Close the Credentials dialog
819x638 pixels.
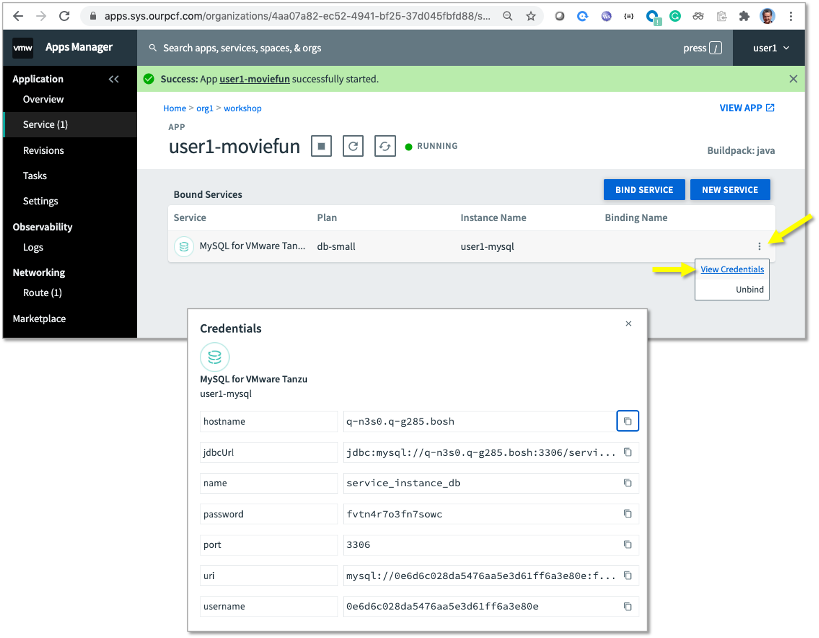(x=628, y=323)
